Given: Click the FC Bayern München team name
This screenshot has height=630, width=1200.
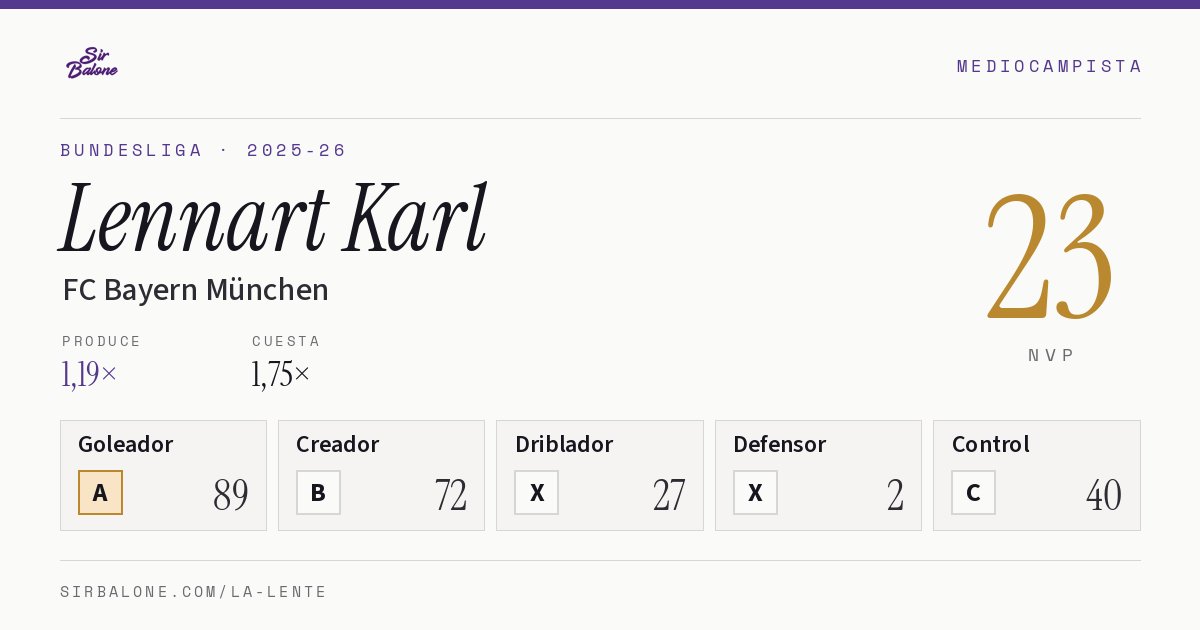Looking at the screenshot, I should click(195, 290).
